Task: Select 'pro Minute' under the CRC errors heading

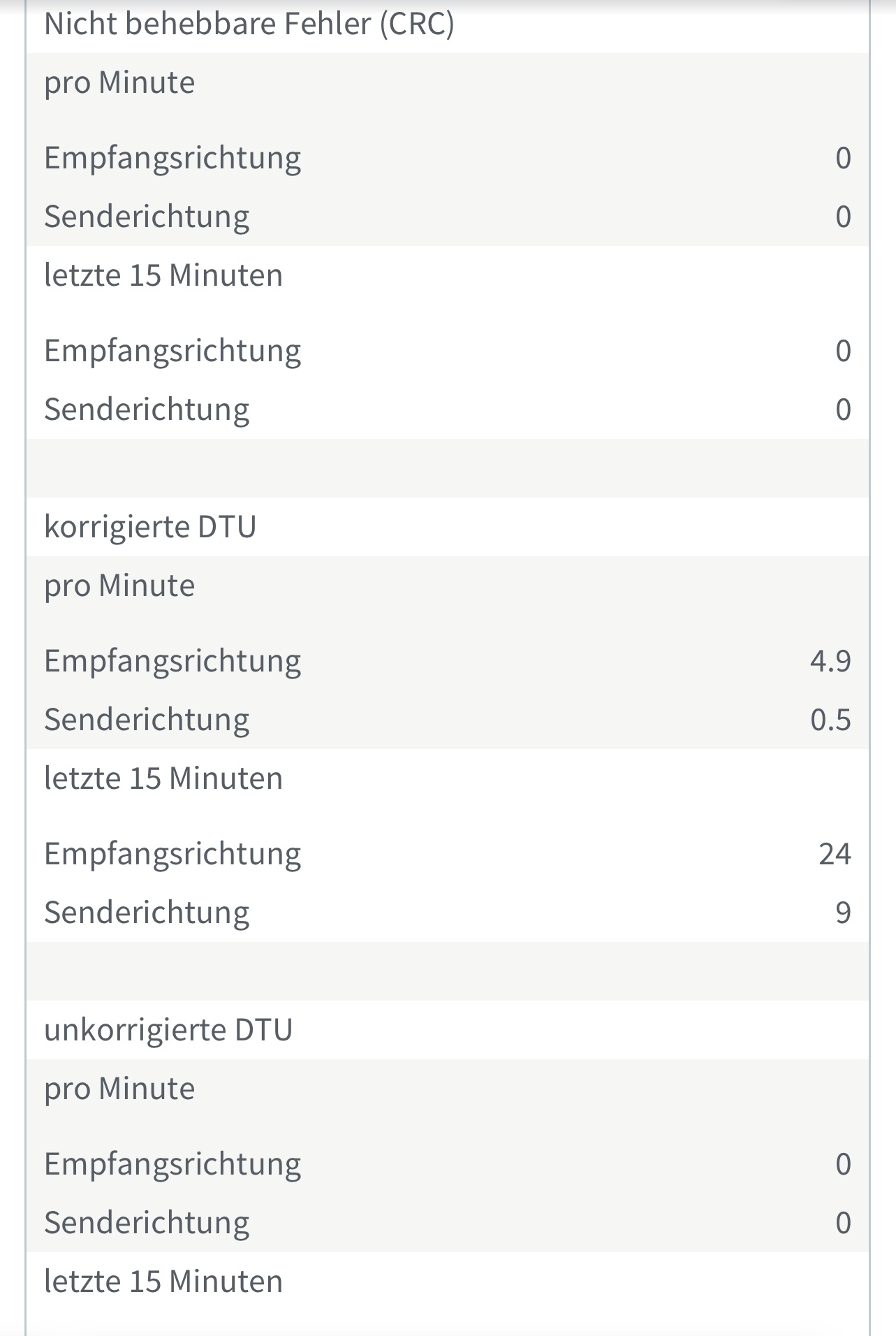Action: click(x=119, y=82)
